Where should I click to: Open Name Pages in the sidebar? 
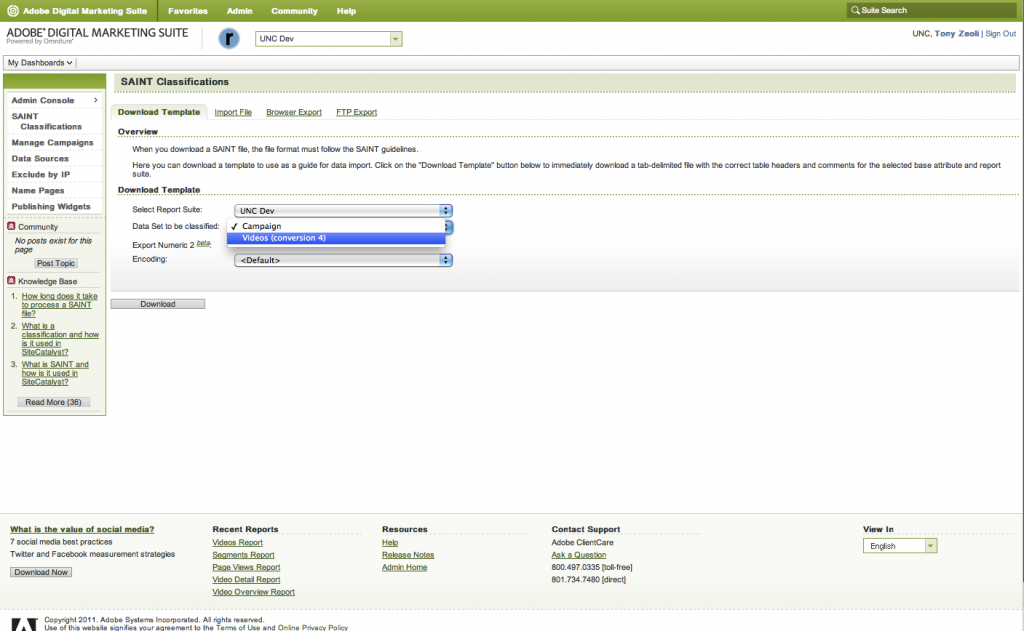click(38, 191)
